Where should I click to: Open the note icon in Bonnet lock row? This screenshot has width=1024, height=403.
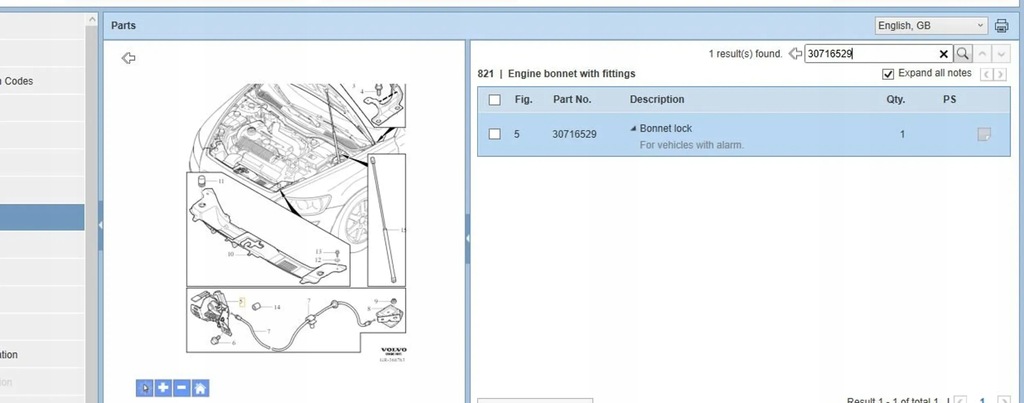coord(984,135)
